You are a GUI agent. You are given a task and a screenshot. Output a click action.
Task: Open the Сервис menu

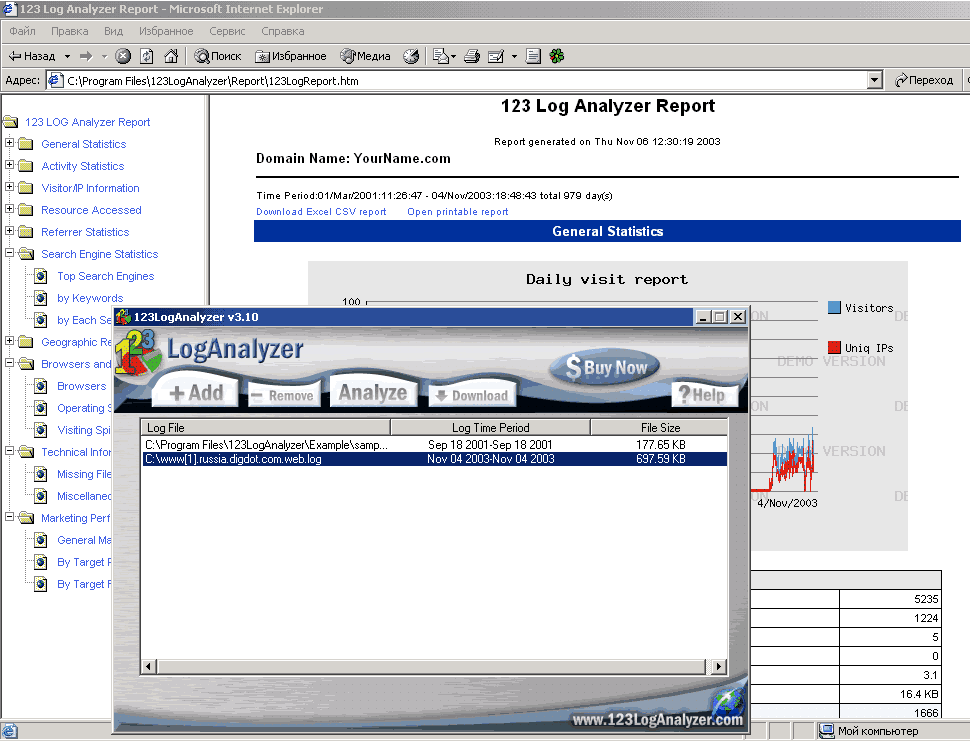227,31
